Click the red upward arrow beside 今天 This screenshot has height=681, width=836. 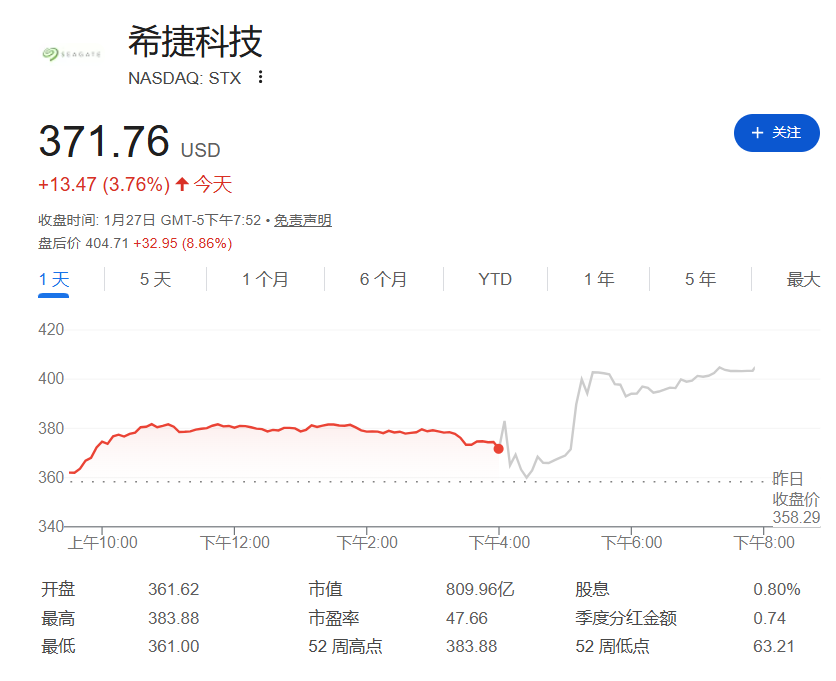pos(182,185)
